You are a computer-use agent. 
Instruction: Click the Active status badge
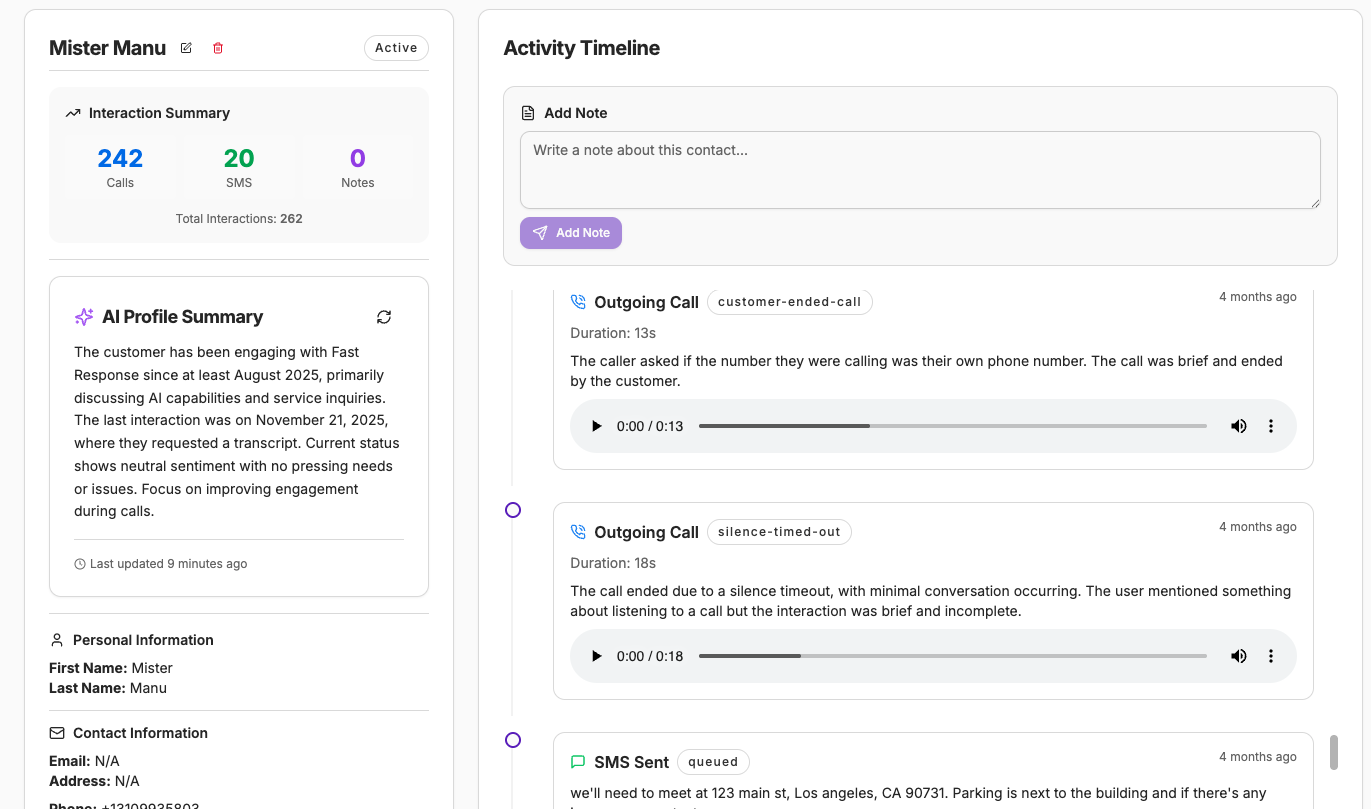[396, 48]
